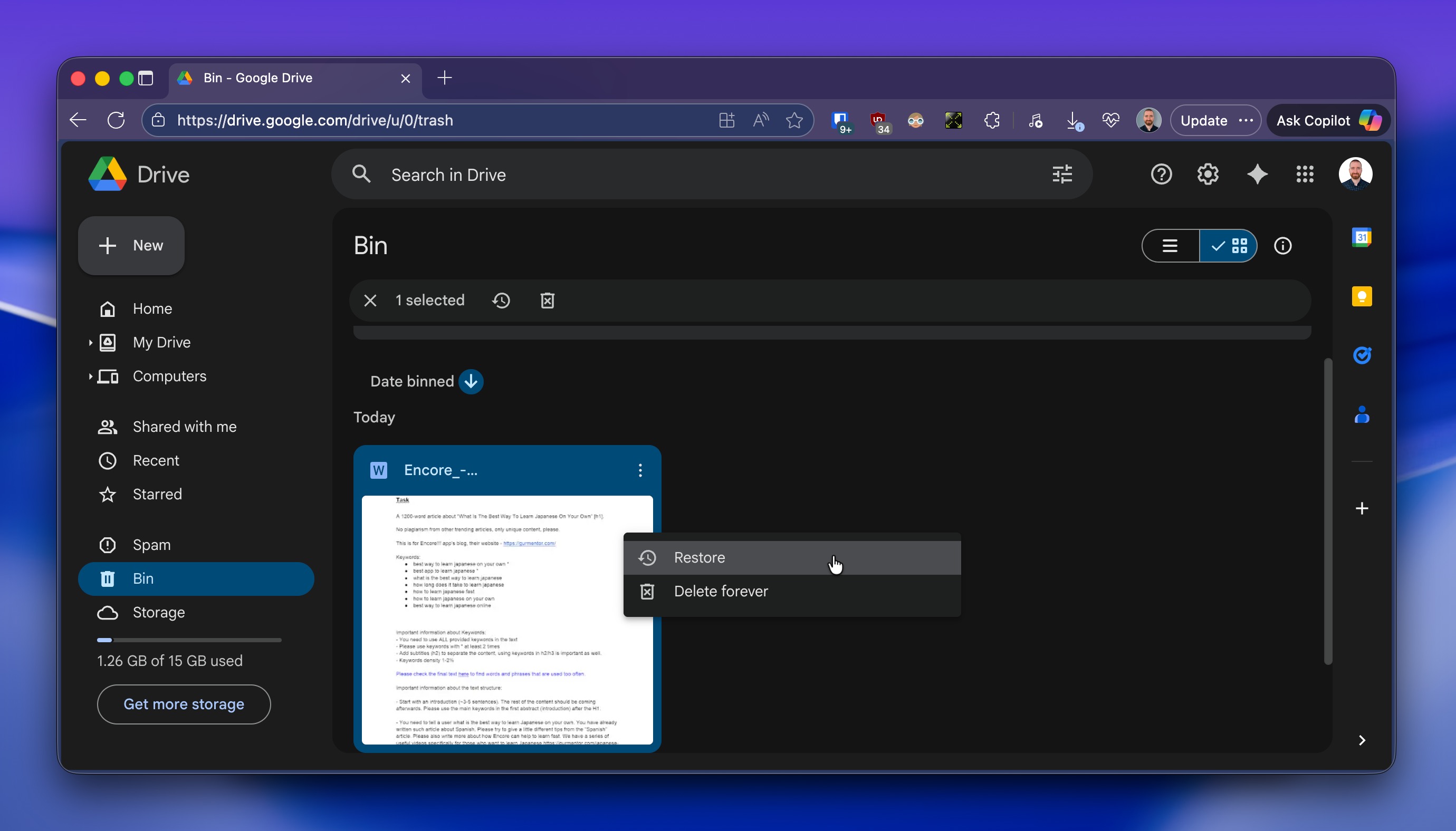Screen dimensions: 1456x831
Task: Choose Delete forever from the context menu
Action: (x=721, y=591)
